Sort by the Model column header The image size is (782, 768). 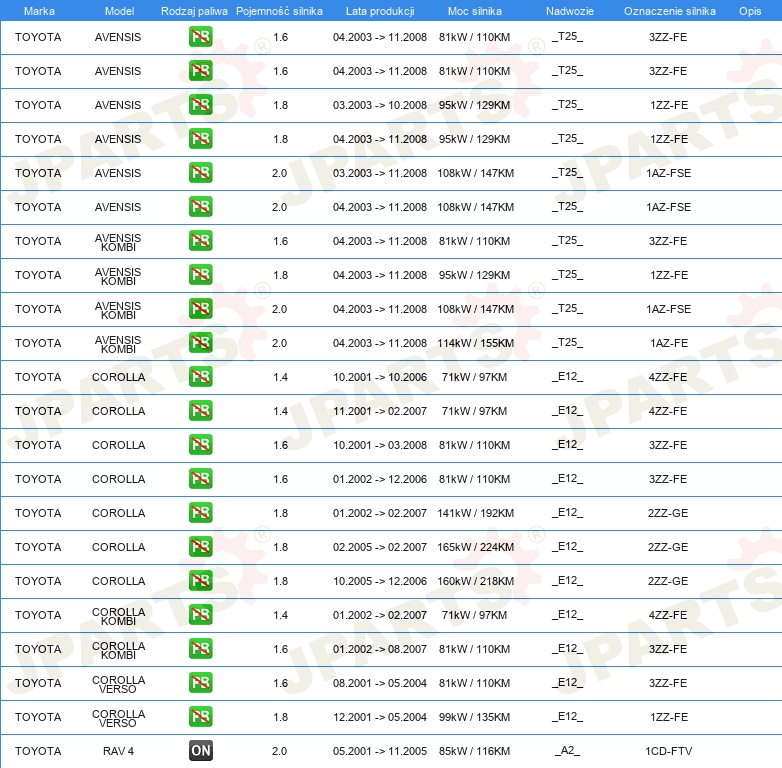[119, 11]
